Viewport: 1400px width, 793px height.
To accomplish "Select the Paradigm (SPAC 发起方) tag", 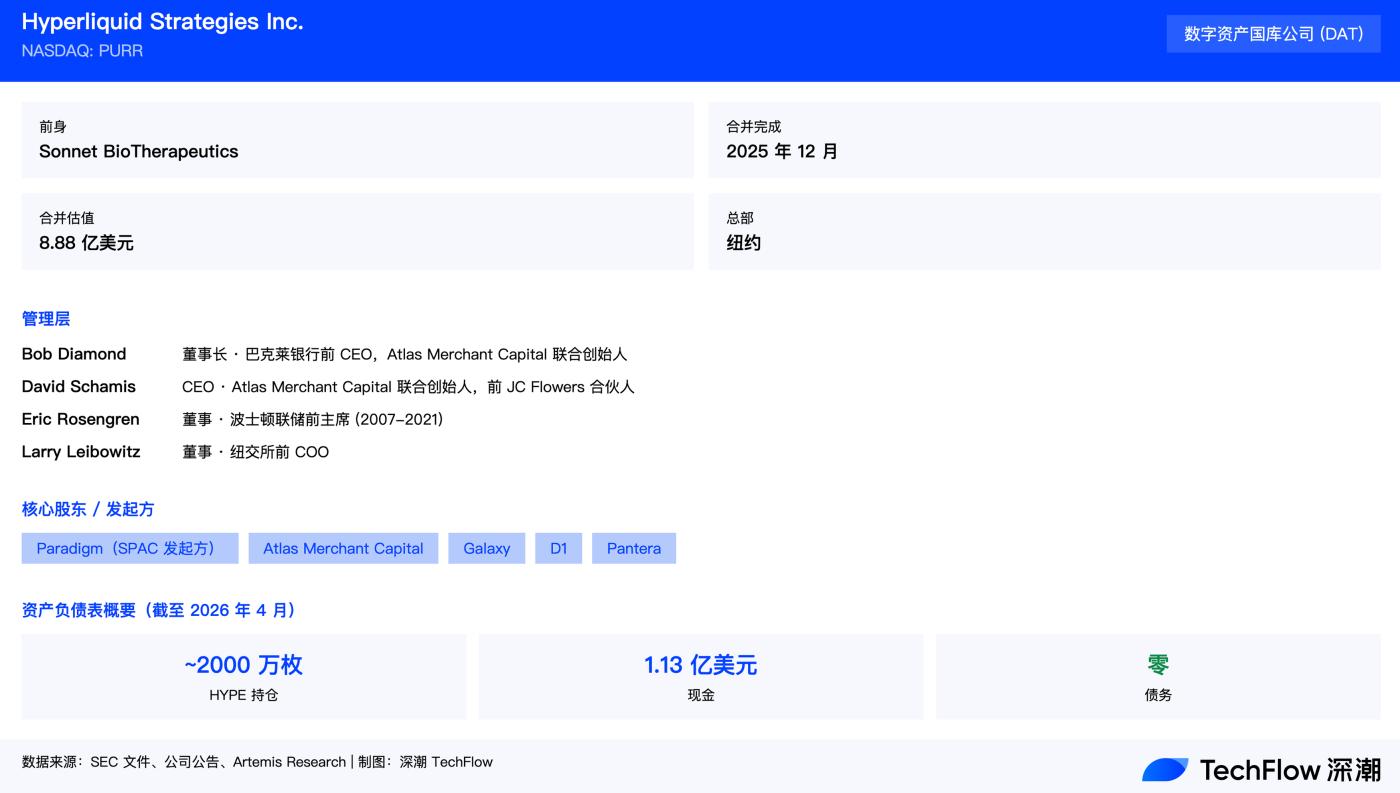I will pyautogui.click(x=130, y=548).
